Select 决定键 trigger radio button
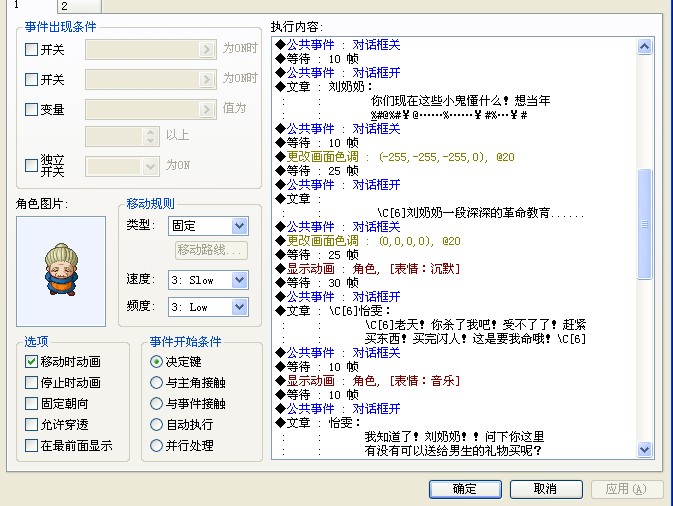673x506 pixels. point(156,362)
